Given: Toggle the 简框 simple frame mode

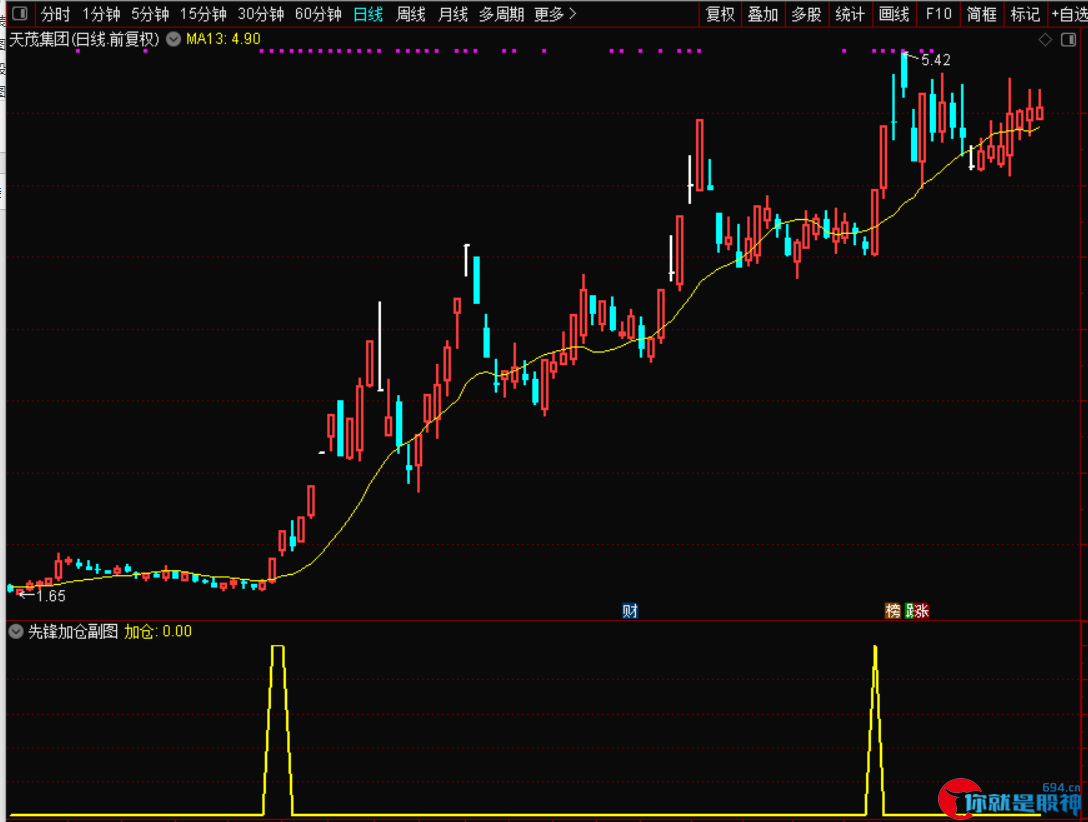Looking at the screenshot, I should [x=982, y=14].
